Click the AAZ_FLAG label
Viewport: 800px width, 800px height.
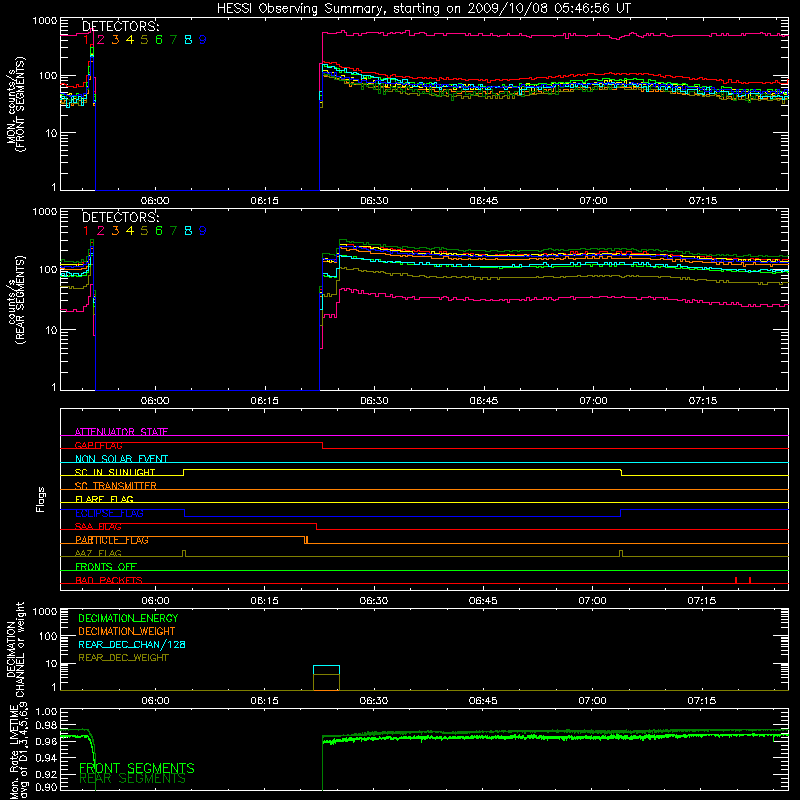(x=98, y=553)
